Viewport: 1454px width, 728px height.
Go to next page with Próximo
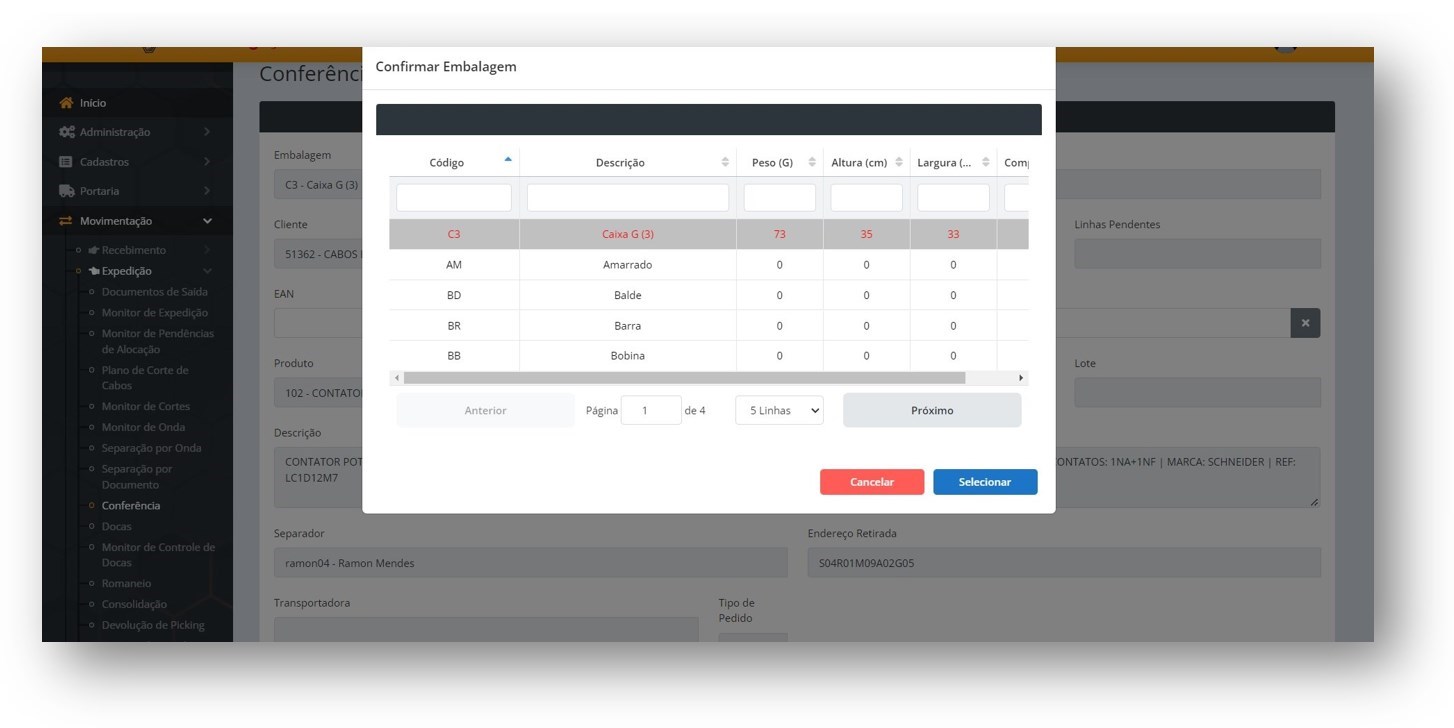(931, 411)
